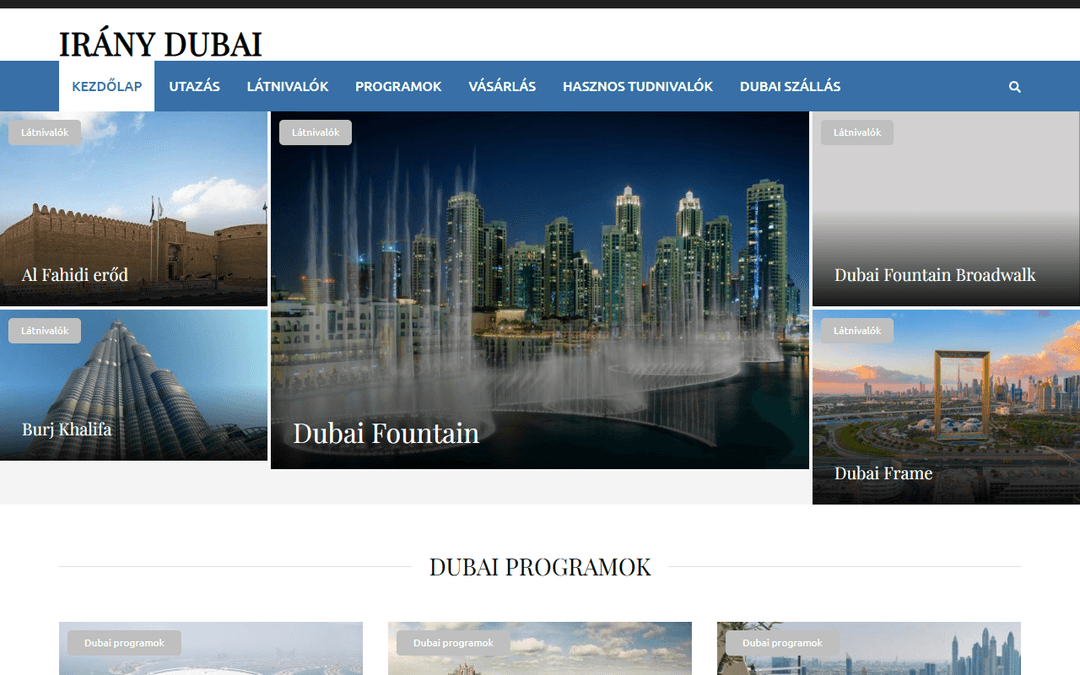Select the KEZDŐLAP menu tab

pyautogui.click(x=107, y=86)
